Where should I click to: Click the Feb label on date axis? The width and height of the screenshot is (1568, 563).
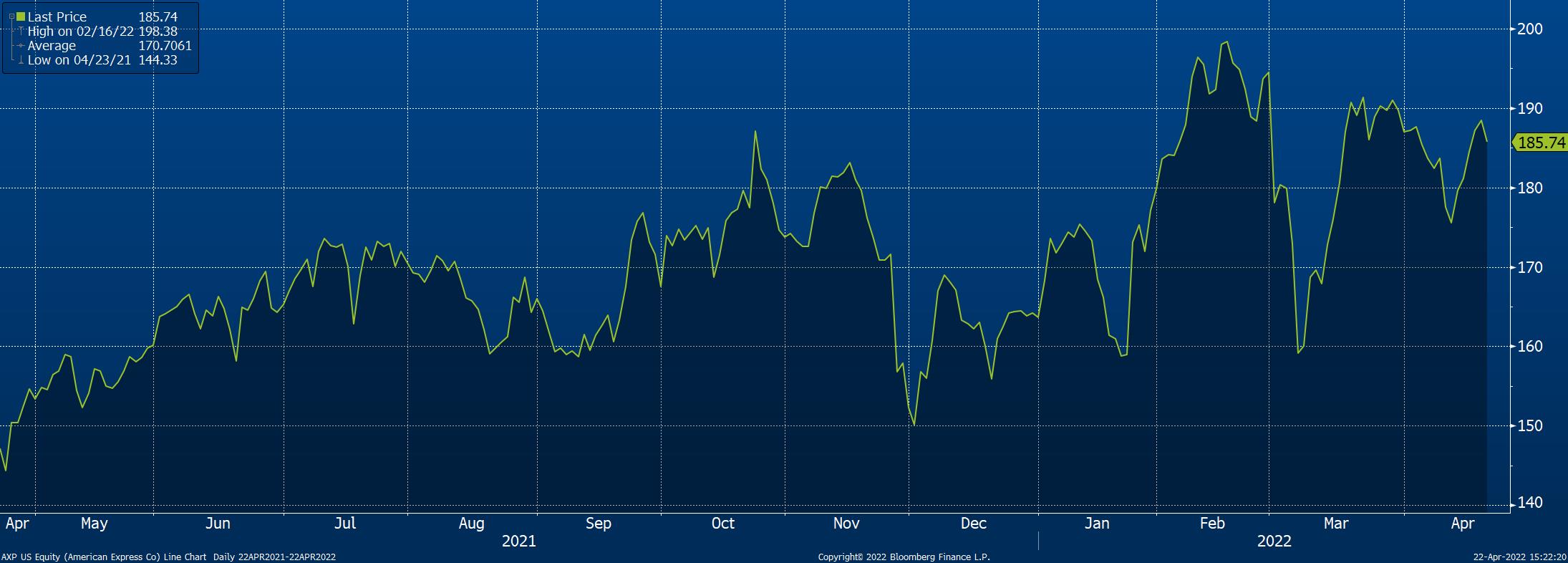[x=1212, y=524]
